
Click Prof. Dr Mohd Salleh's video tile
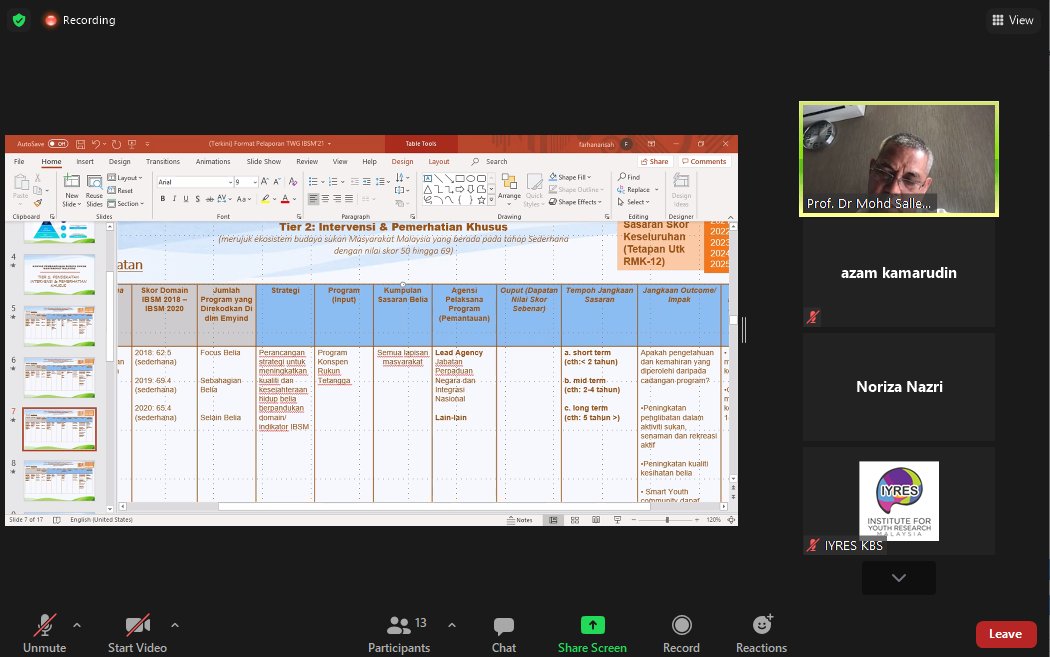(x=898, y=158)
